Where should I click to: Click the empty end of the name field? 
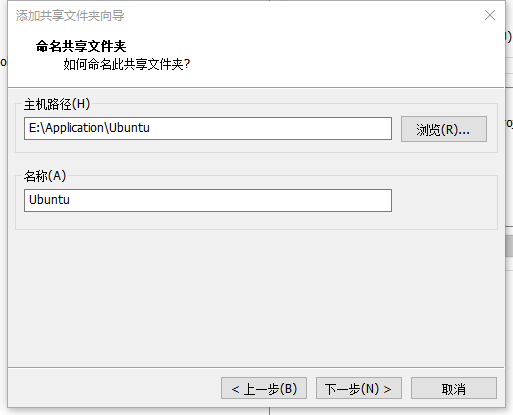pyautogui.click(x=230, y=200)
